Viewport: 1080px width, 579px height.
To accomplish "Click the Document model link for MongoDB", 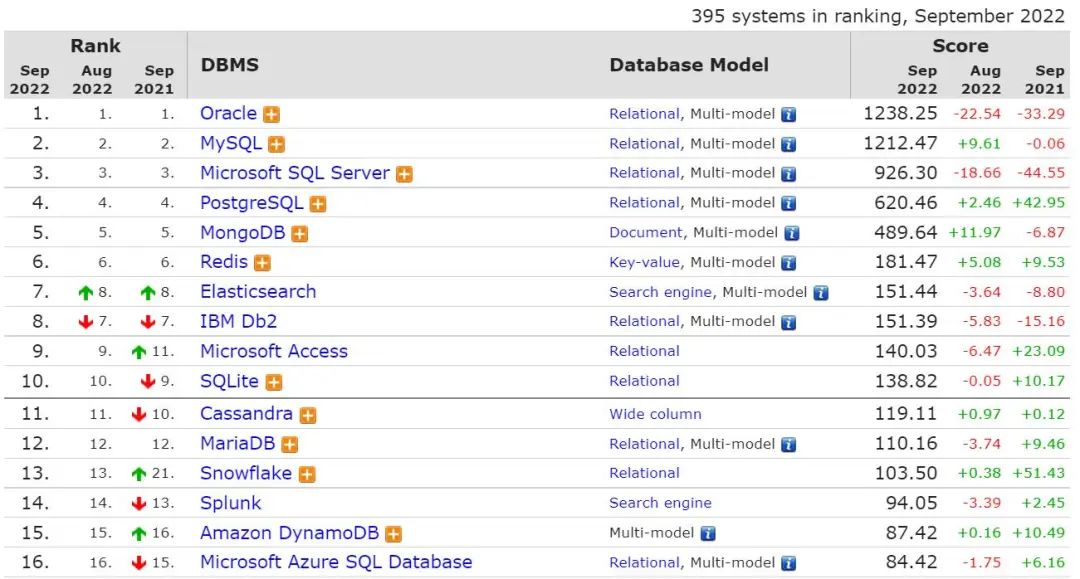I will point(645,233).
